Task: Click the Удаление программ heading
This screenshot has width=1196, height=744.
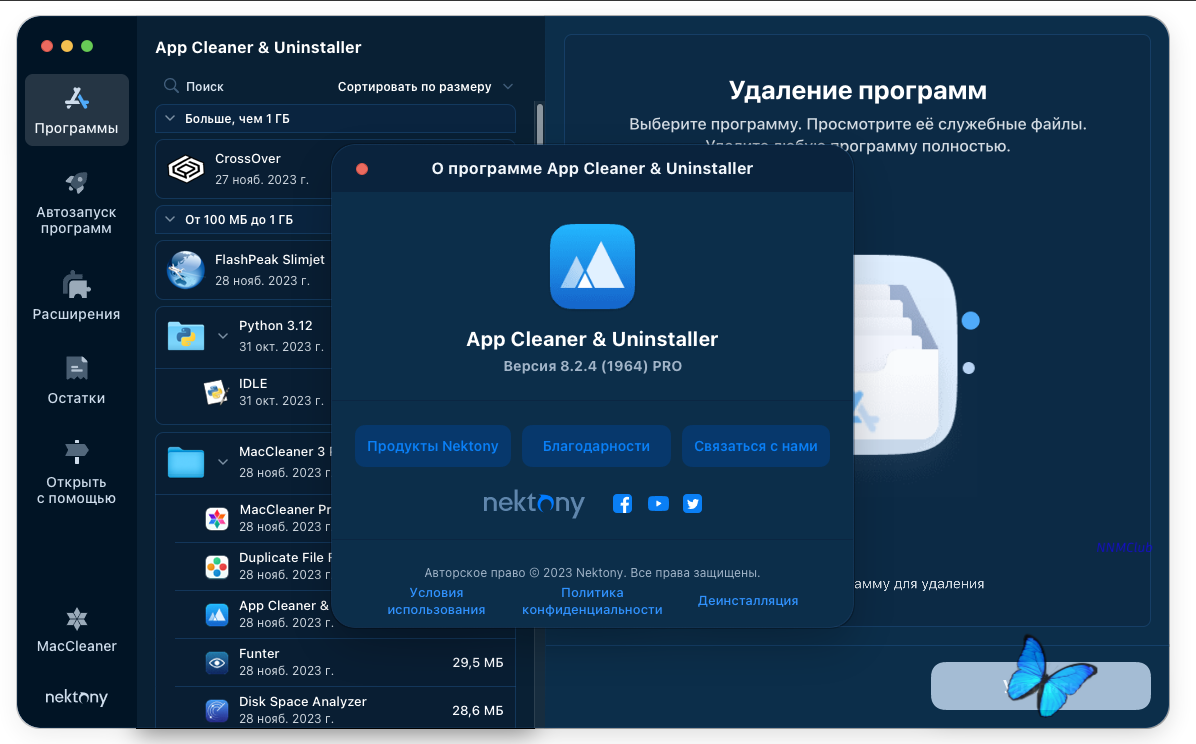Action: click(857, 91)
